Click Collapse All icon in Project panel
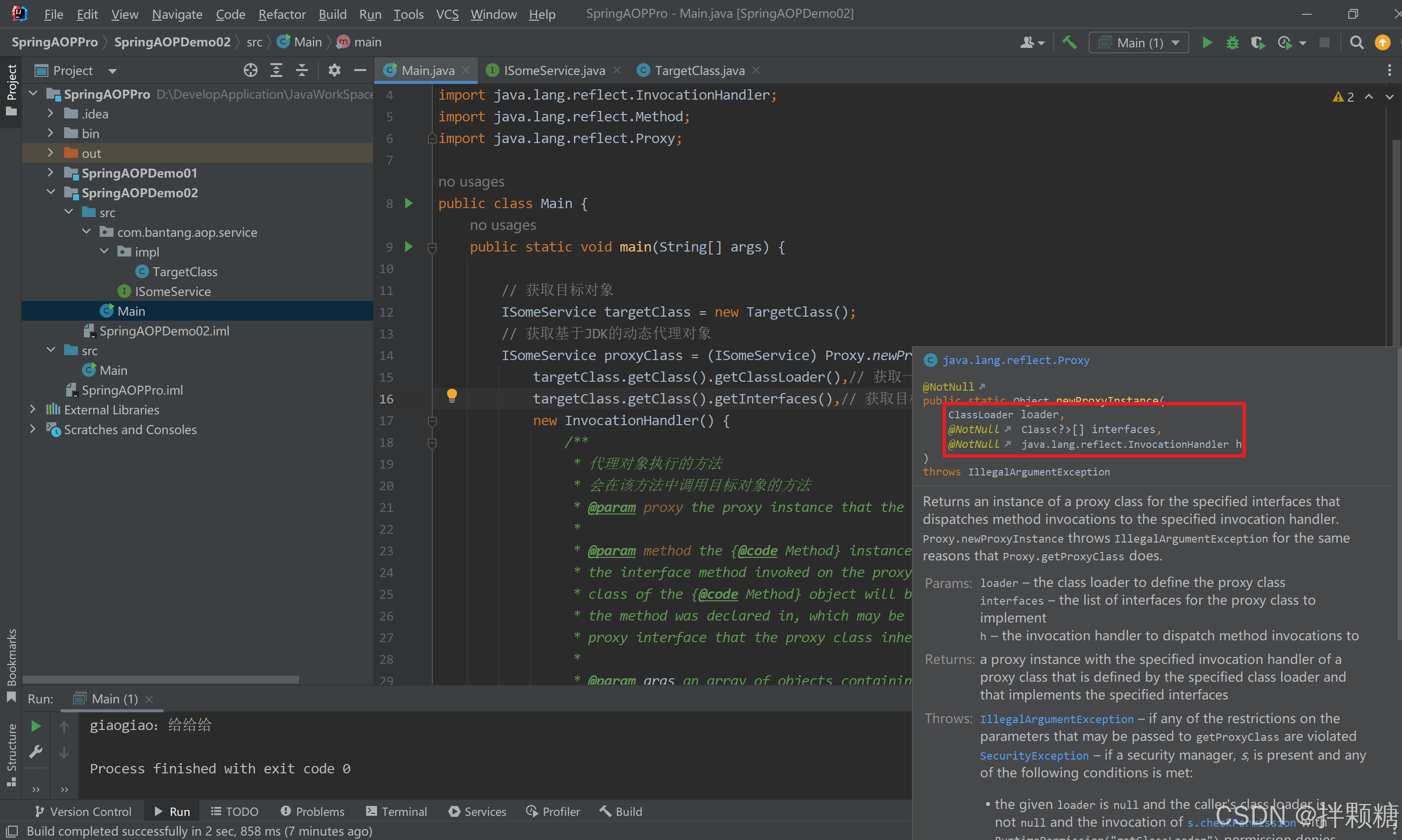 click(302, 70)
